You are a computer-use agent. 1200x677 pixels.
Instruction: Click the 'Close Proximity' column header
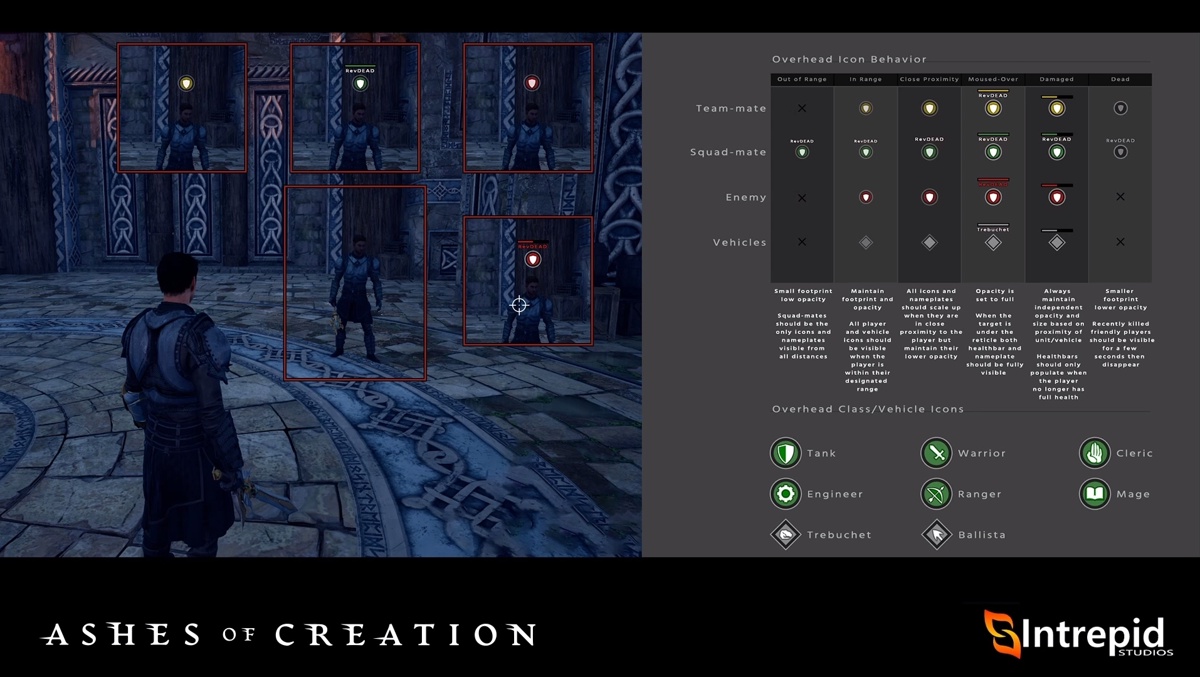pyautogui.click(x=929, y=79)
